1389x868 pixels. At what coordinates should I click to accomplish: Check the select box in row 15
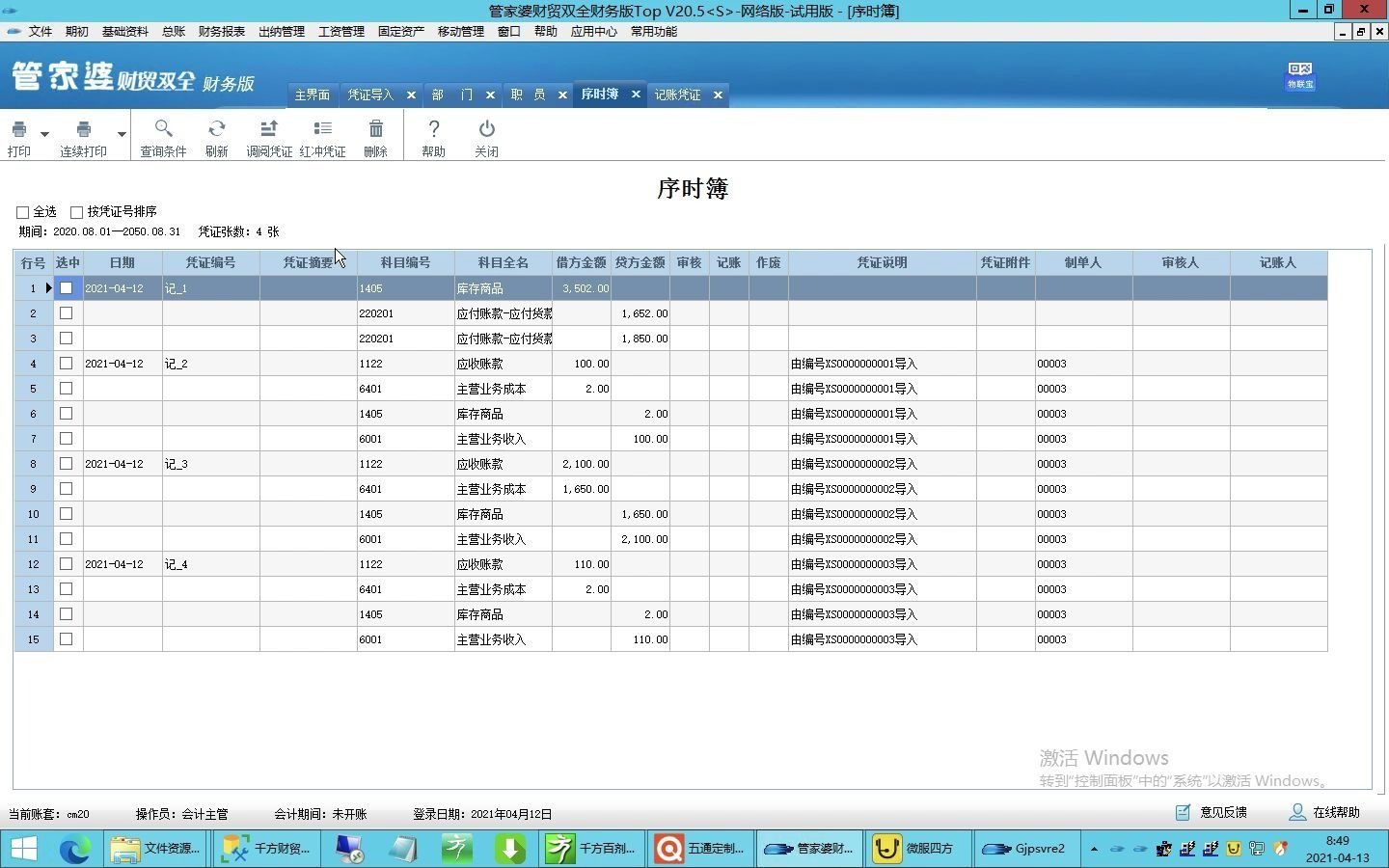click(67, 638)
